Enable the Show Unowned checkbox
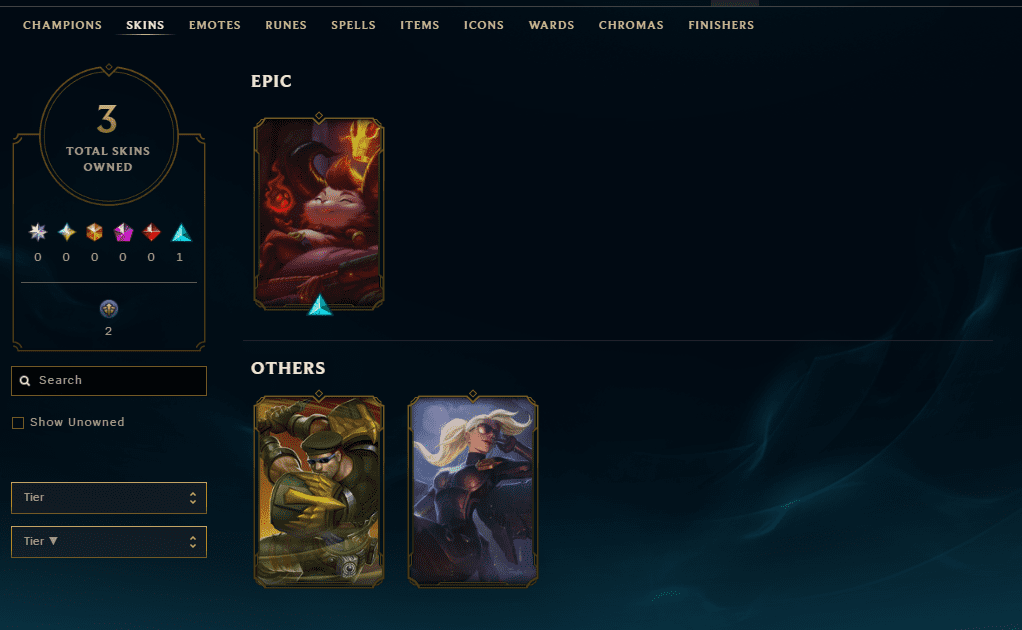Viewport: 1022px width, 630px height. click(18, 423)
